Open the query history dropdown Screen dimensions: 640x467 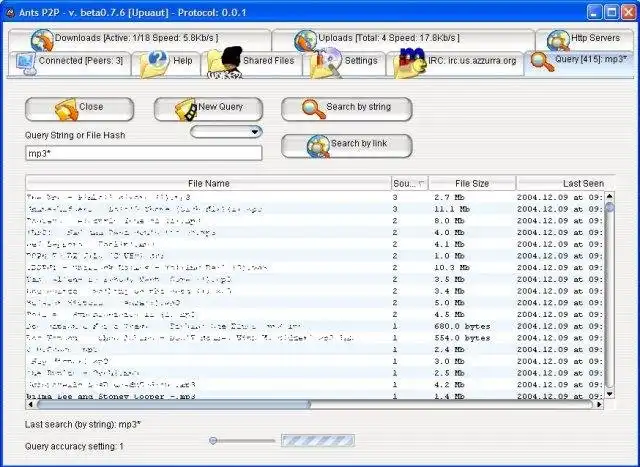(x=226, y=132)
